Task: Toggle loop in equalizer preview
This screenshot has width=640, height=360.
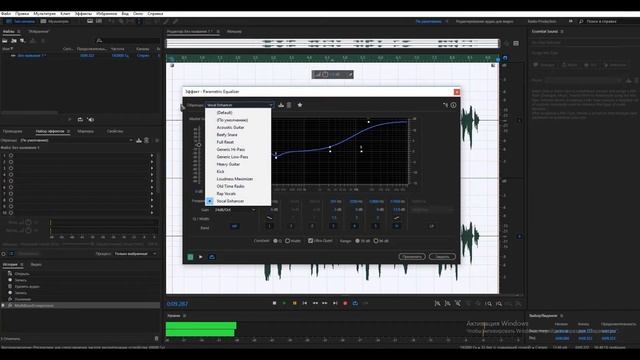Action: tap(212, 257)
